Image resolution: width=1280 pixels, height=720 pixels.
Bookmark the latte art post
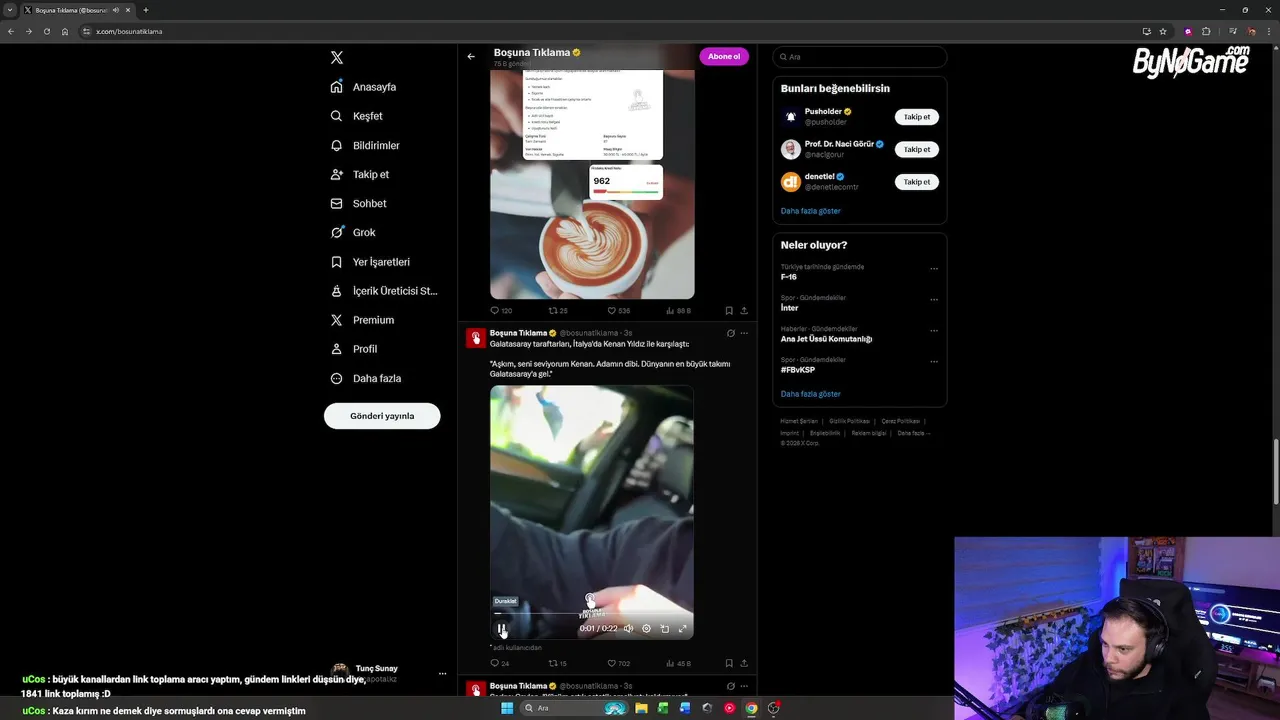[x=729, y=311]
